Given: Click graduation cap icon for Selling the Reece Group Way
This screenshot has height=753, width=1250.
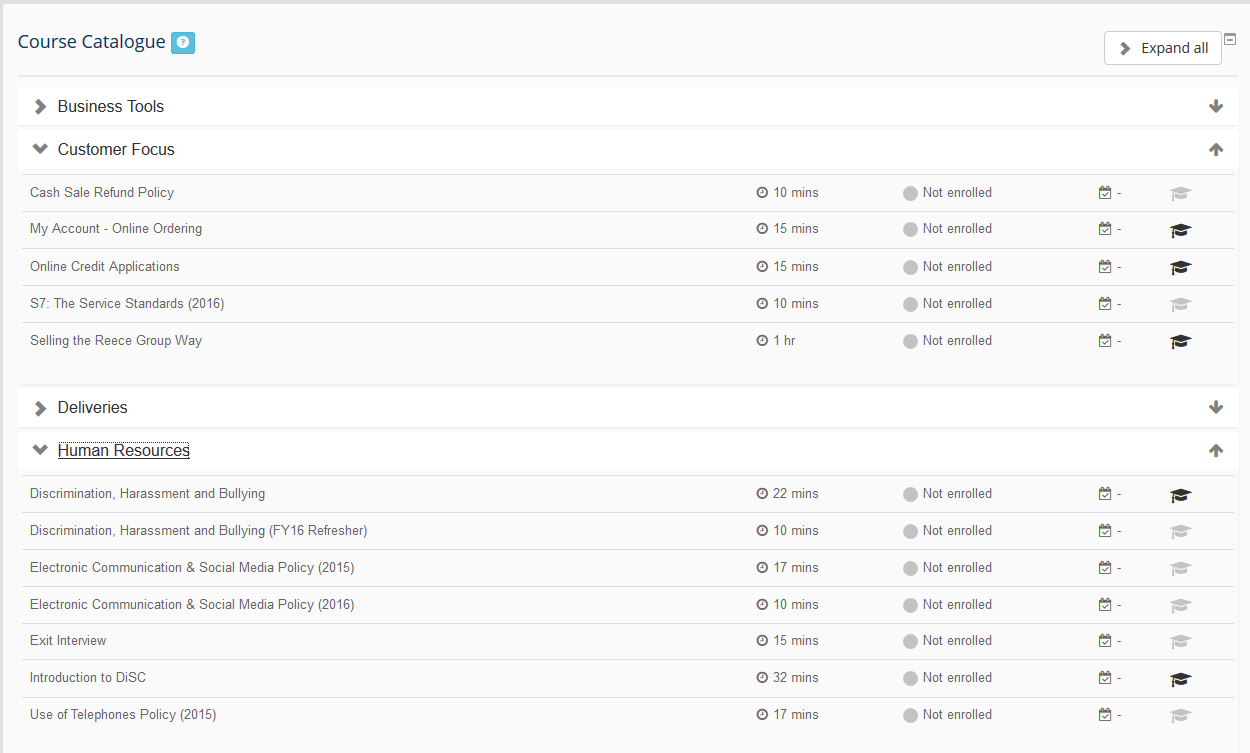Looking at the screenshot, I should pyautogui.click(x=1180, y=341).
